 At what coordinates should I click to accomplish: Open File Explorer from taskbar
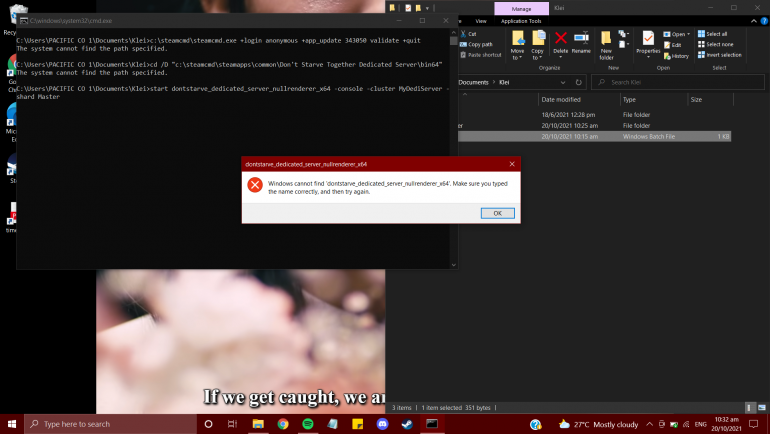click(258, 424)
